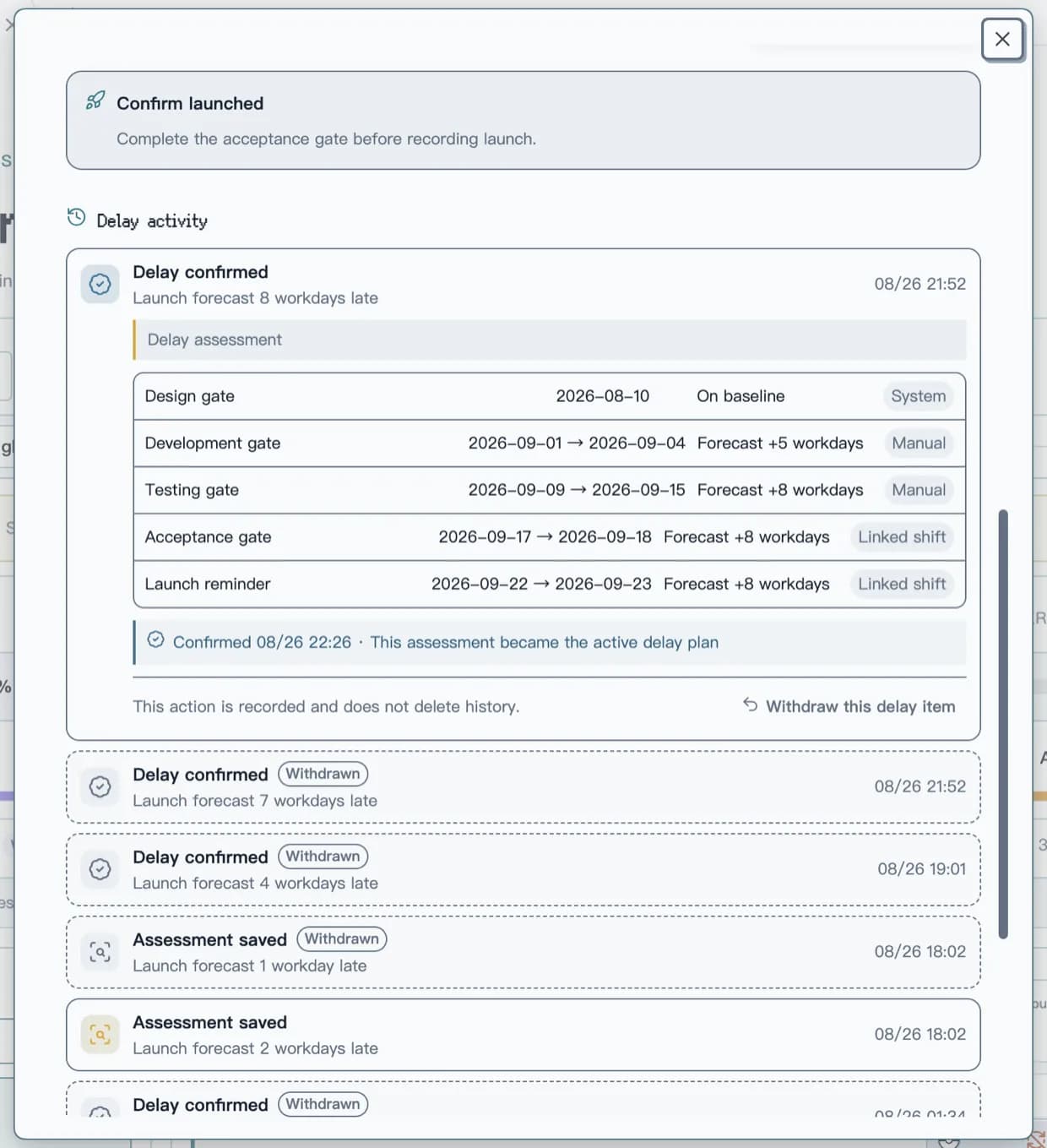Collapse the Delay confirmed 8 workdays late entry
This screenshot has width=1047, height=1148.
pyautogui.click(x=523, y=284)
